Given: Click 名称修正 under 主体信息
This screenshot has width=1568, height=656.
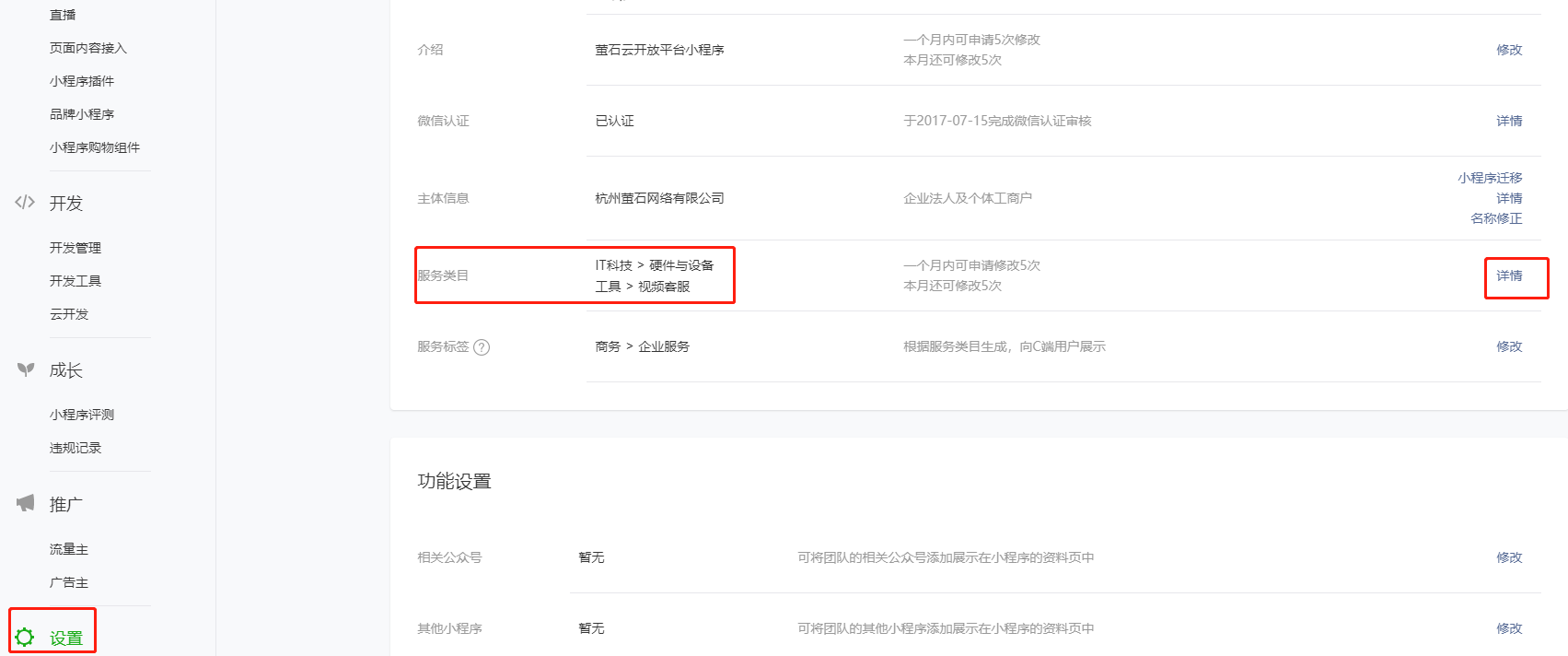Looking at the screenshot, I should pyautogui.click(x=1497, y=218).
